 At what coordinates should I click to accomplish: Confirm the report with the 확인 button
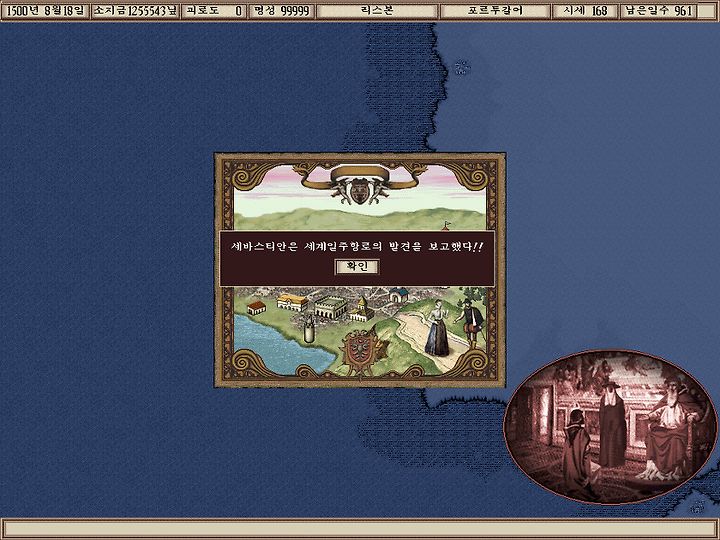[x=357, y=267]
